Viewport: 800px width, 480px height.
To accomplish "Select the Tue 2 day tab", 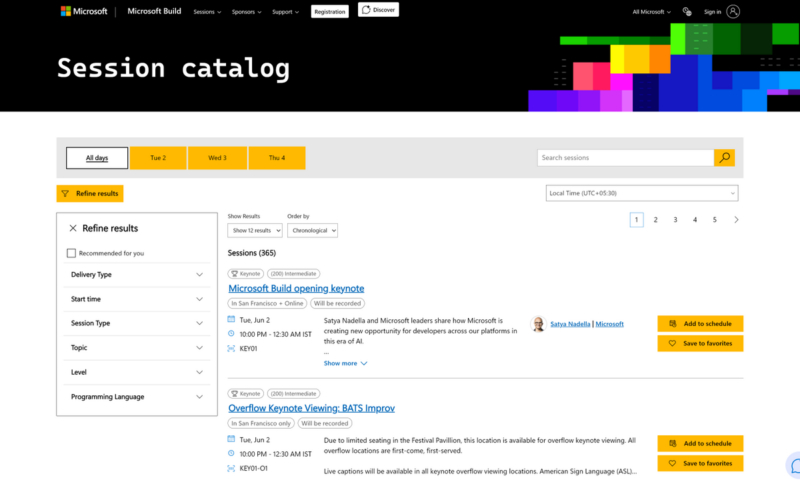I will [x=158, y=158].
